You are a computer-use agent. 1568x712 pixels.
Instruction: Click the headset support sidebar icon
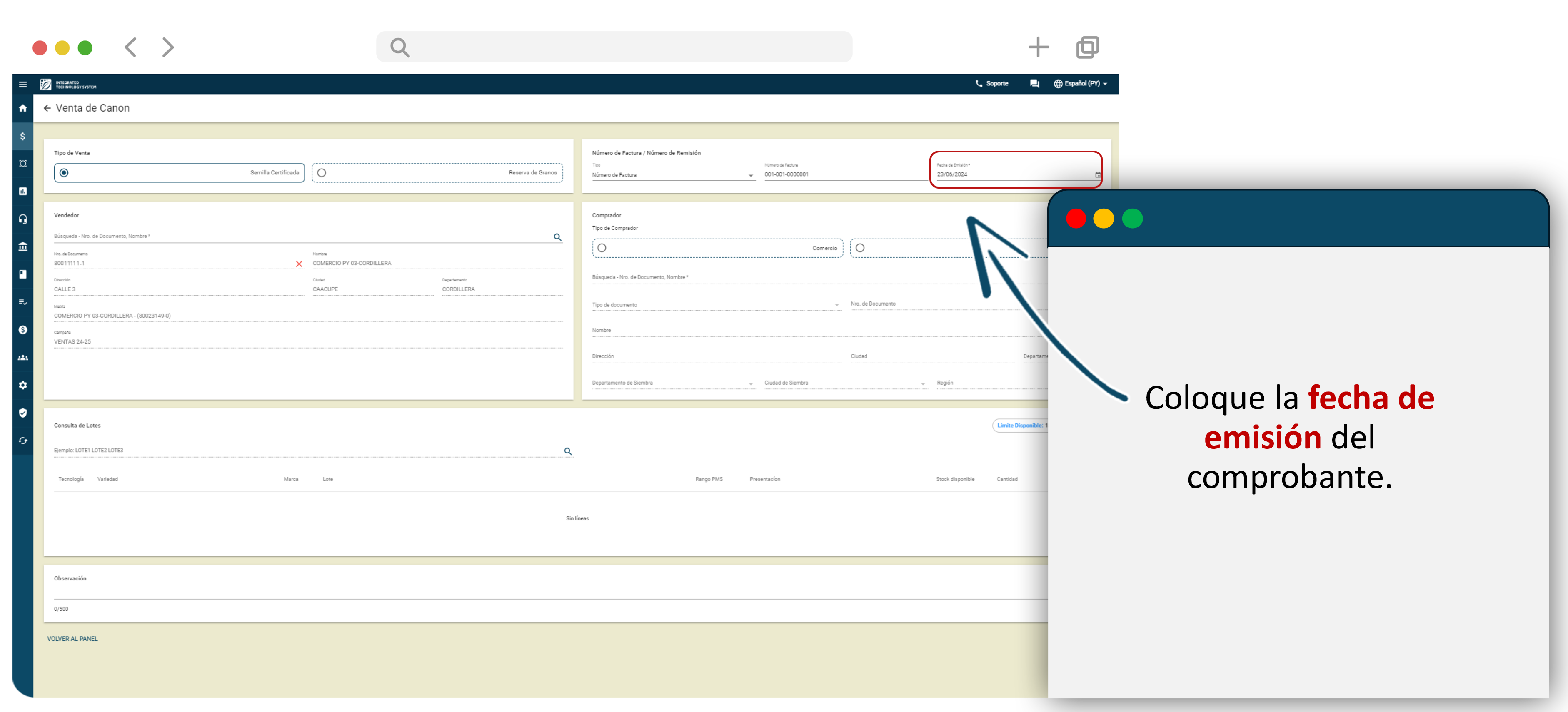(x=22, y=219)
